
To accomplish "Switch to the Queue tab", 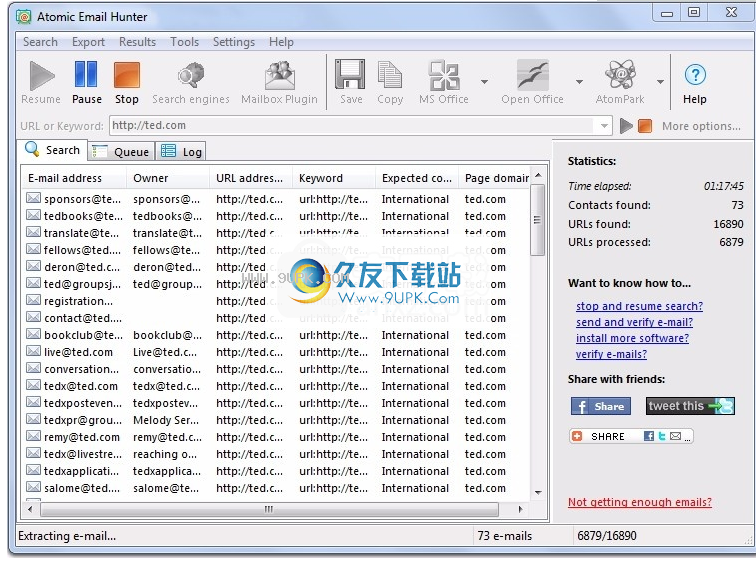I will tap(122, 152).
